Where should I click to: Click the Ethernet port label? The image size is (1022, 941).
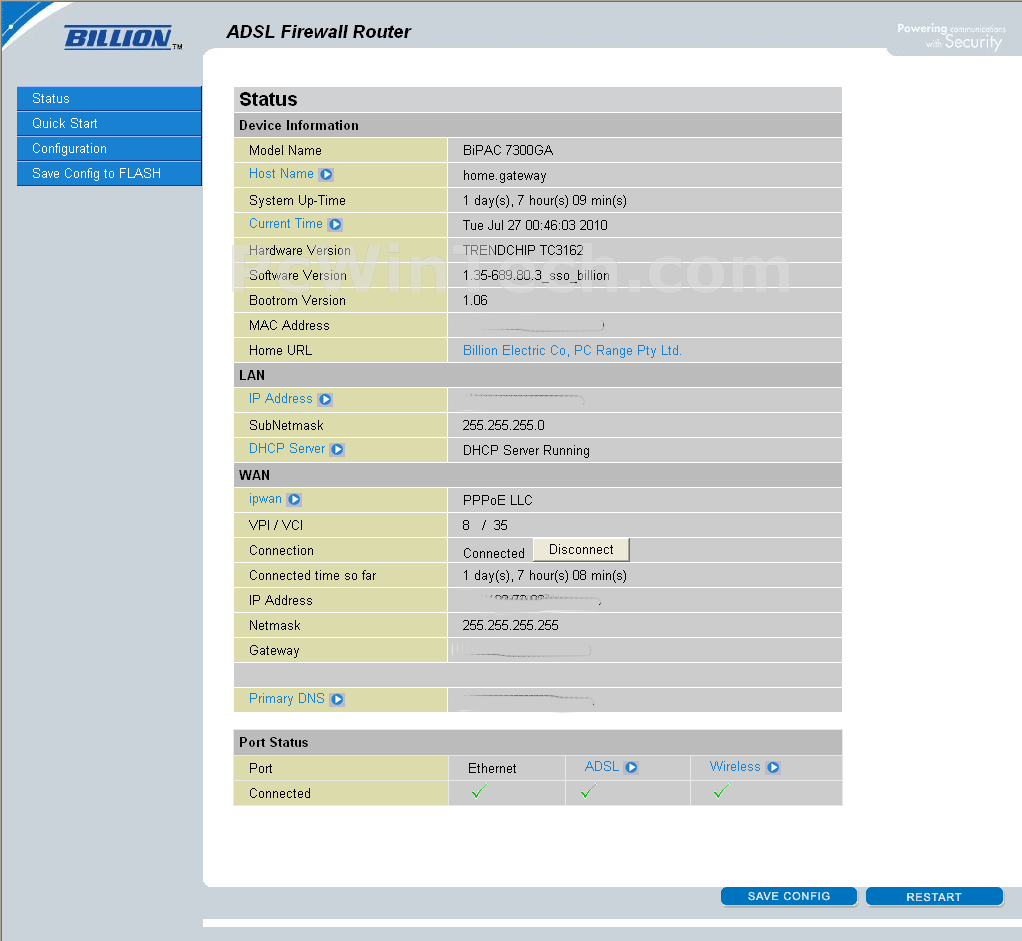click(x=492, y=769)
